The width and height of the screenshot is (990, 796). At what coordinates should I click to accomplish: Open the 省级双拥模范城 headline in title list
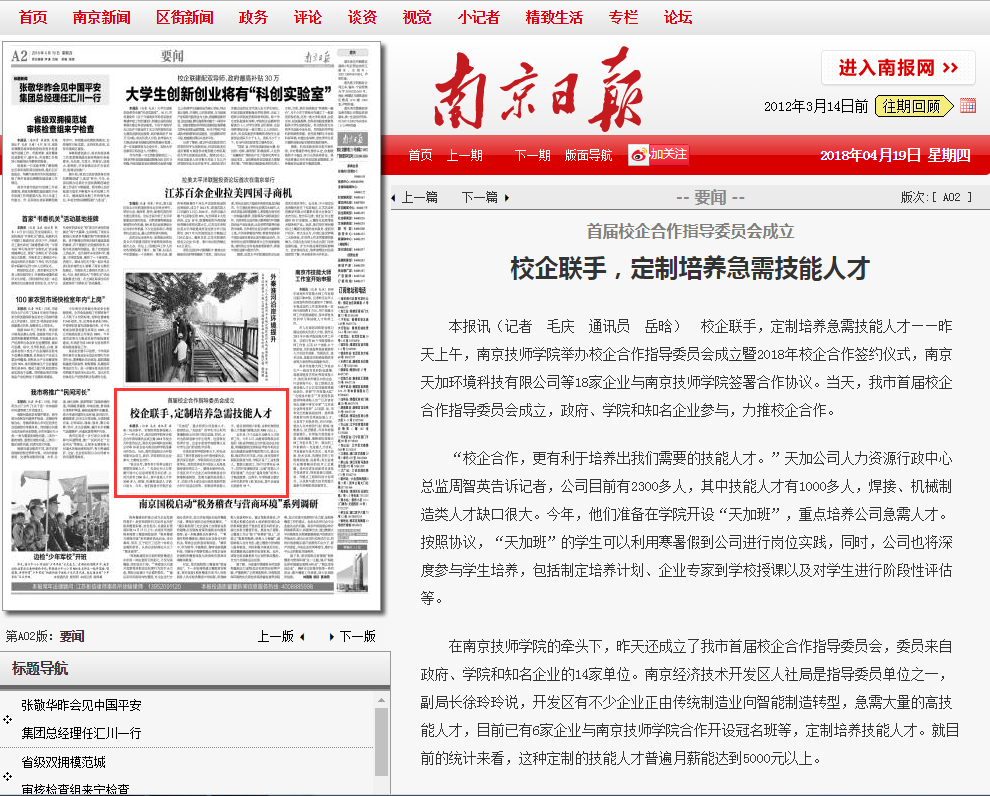(x=63, y=762)
